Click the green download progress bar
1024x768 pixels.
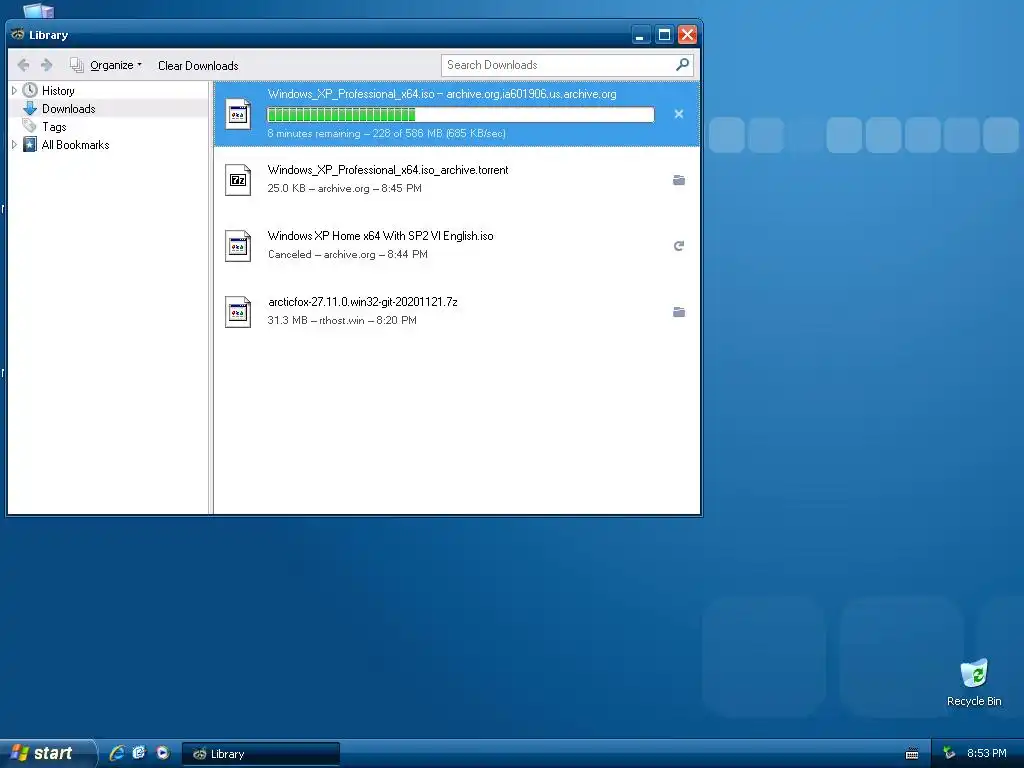(x=460, y=115)
